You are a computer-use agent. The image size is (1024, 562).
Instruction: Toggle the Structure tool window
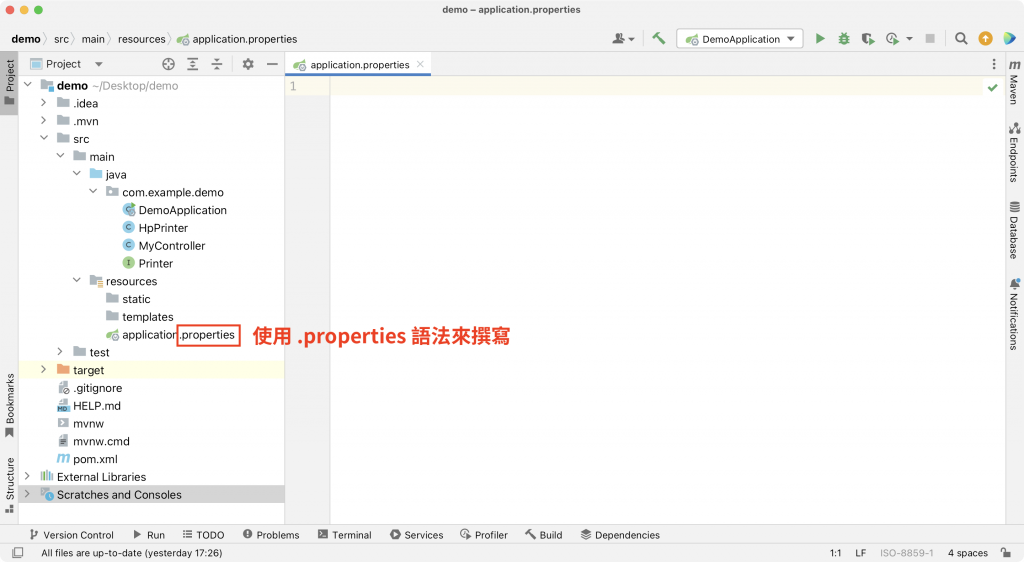[x=10, y=485]
